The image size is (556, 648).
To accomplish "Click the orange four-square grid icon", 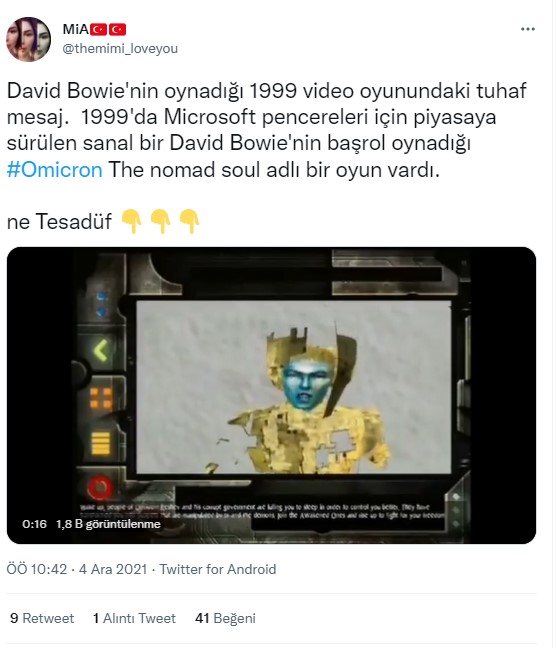I will tap(101, 398).
